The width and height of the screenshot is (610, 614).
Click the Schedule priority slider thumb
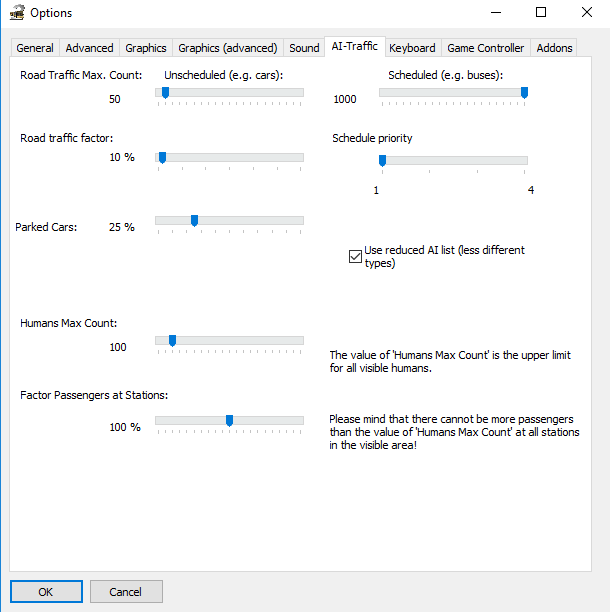click(x=382, y=161)
